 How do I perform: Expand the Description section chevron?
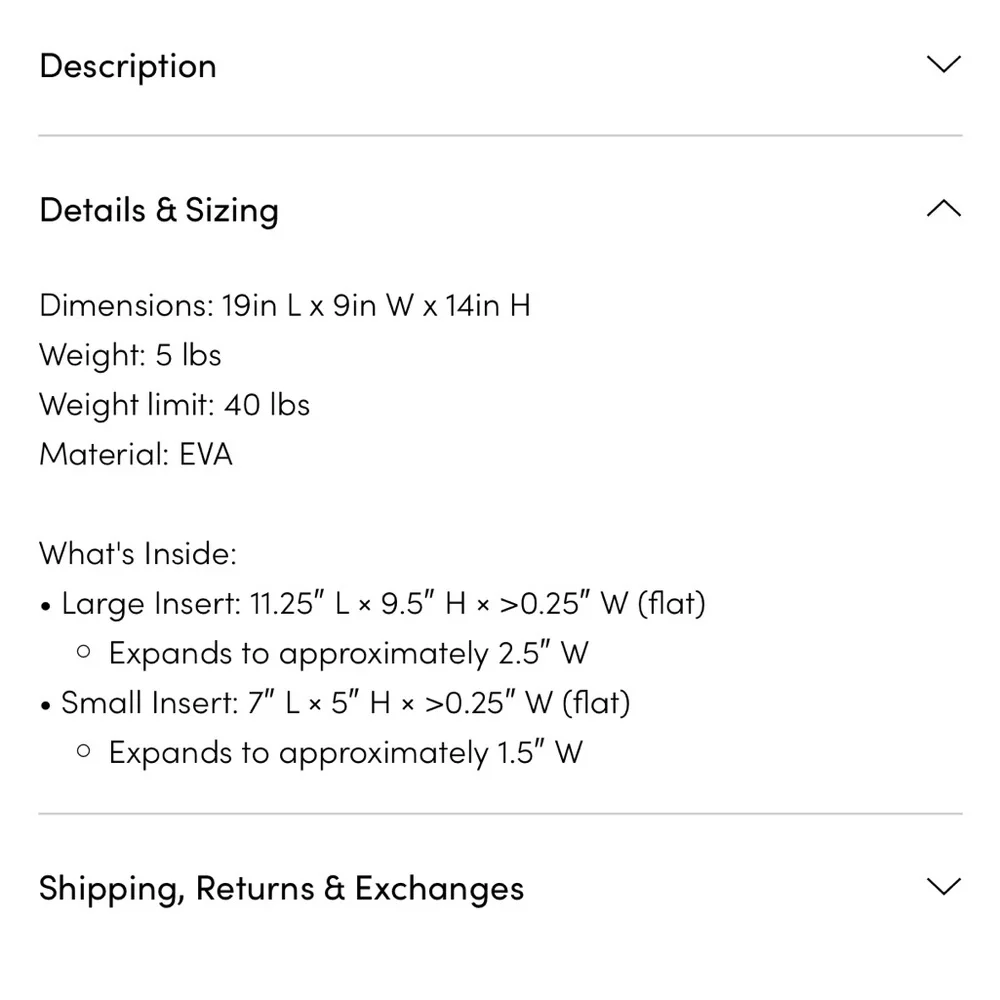[x=943, y=66]
